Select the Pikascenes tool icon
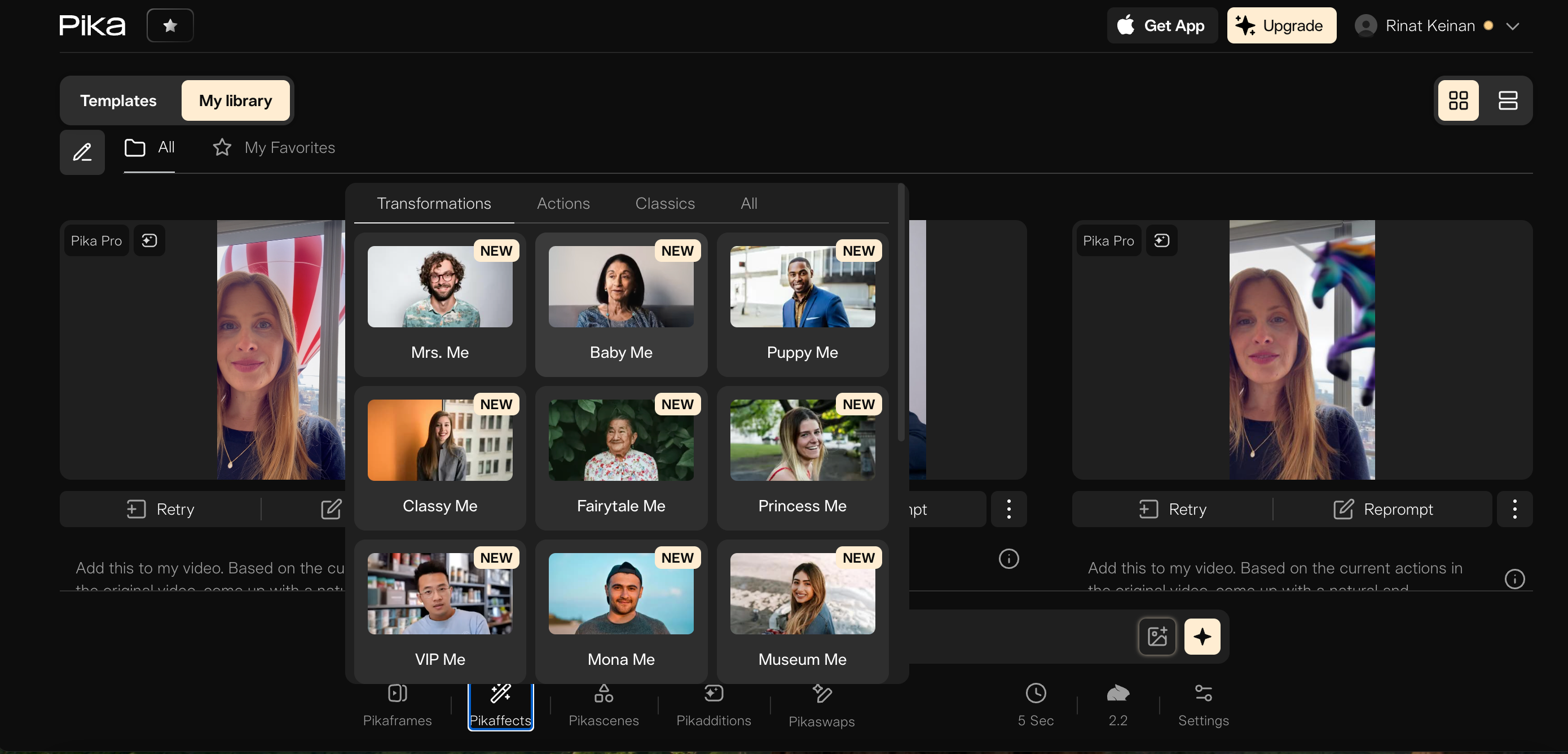 click(603, 694)
